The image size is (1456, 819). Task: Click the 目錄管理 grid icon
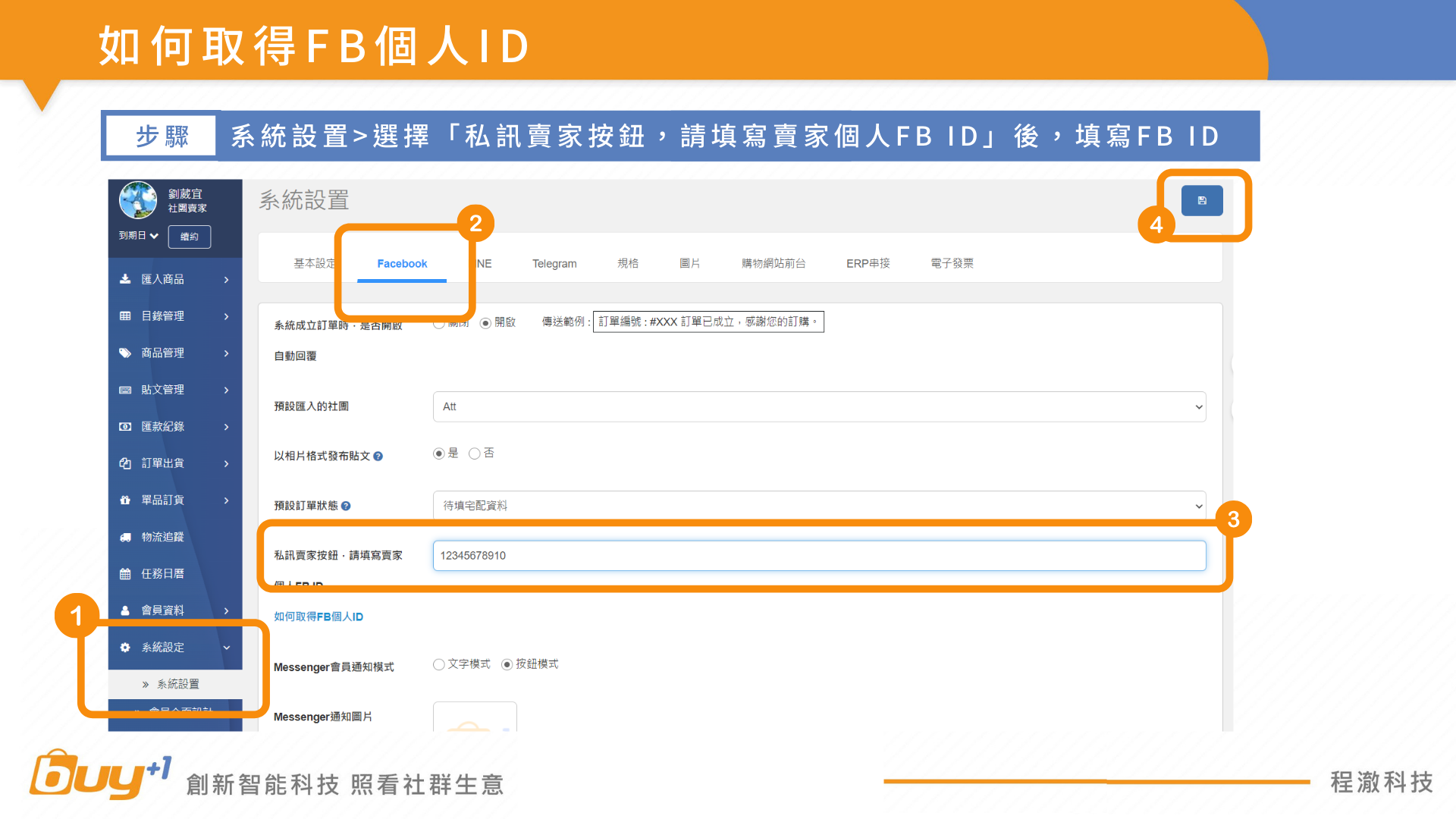point(125,316)
